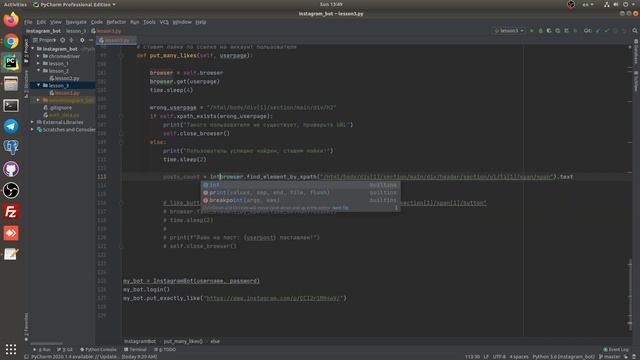Viewport: 640px width, 360px height.
Task: Open the VCS menu
Action: (x=164, y=22)
